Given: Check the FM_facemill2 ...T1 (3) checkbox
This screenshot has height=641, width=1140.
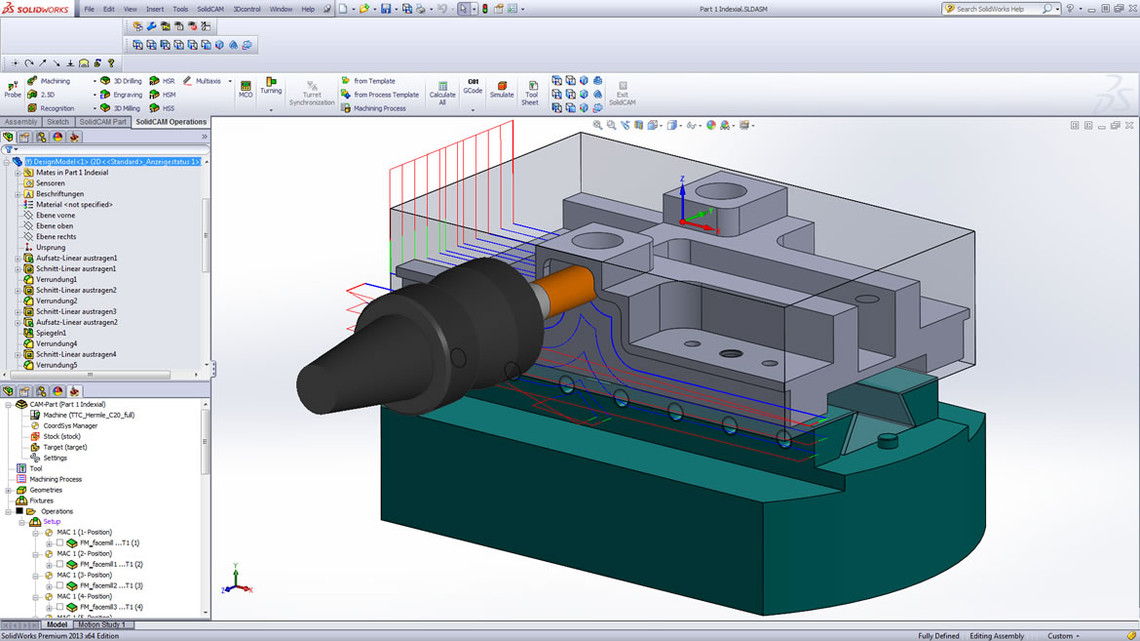Looking at the screenshot, I should pos(60,585).
